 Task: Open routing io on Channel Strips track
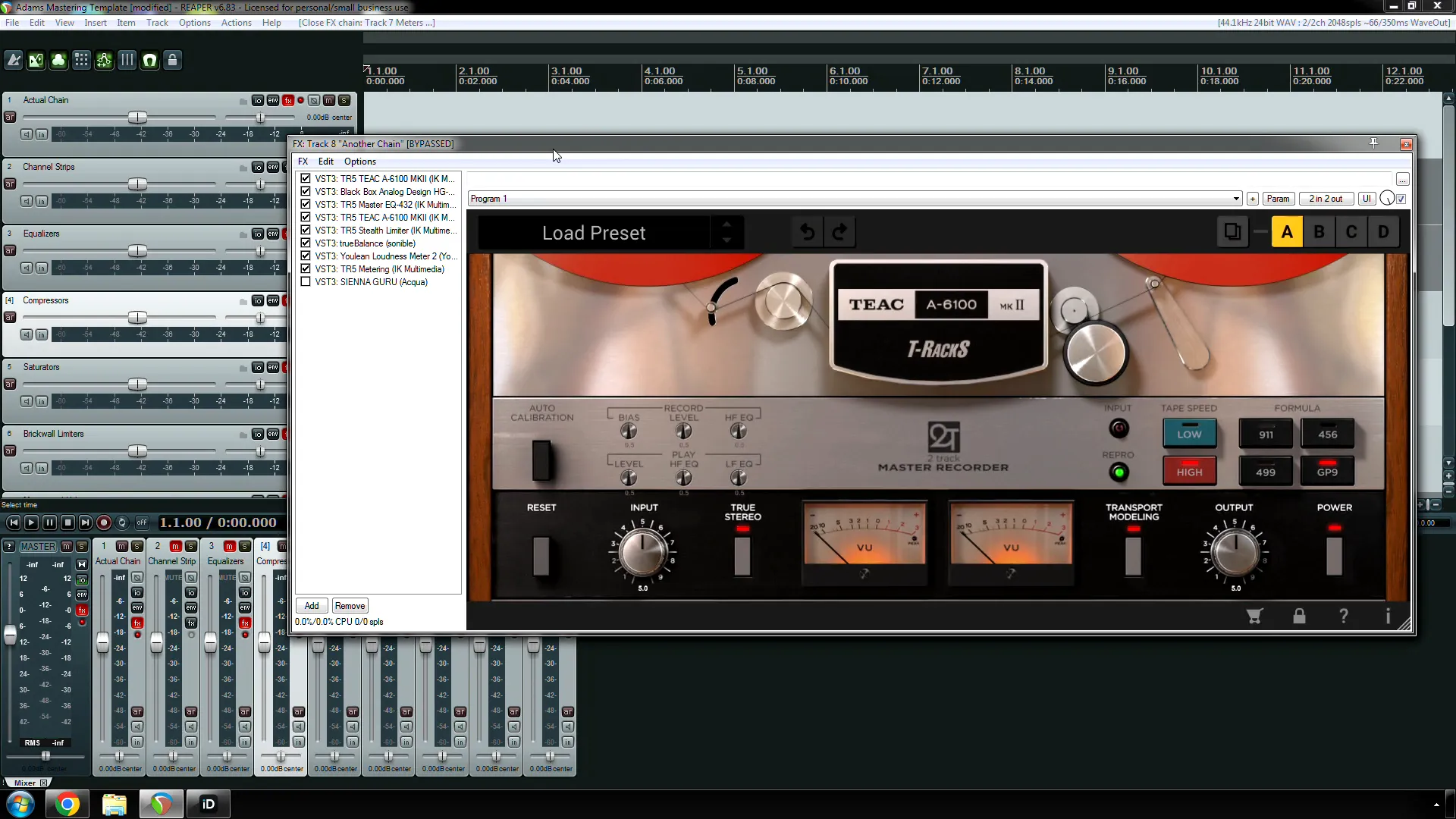click(258, 167)
